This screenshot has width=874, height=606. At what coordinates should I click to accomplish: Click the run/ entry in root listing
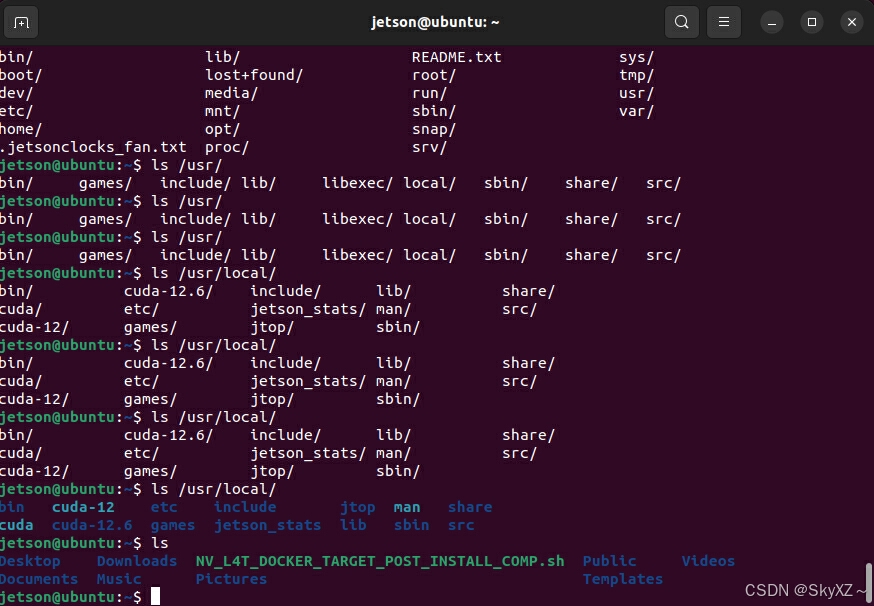pyautogui.click(x=429, y=93)
